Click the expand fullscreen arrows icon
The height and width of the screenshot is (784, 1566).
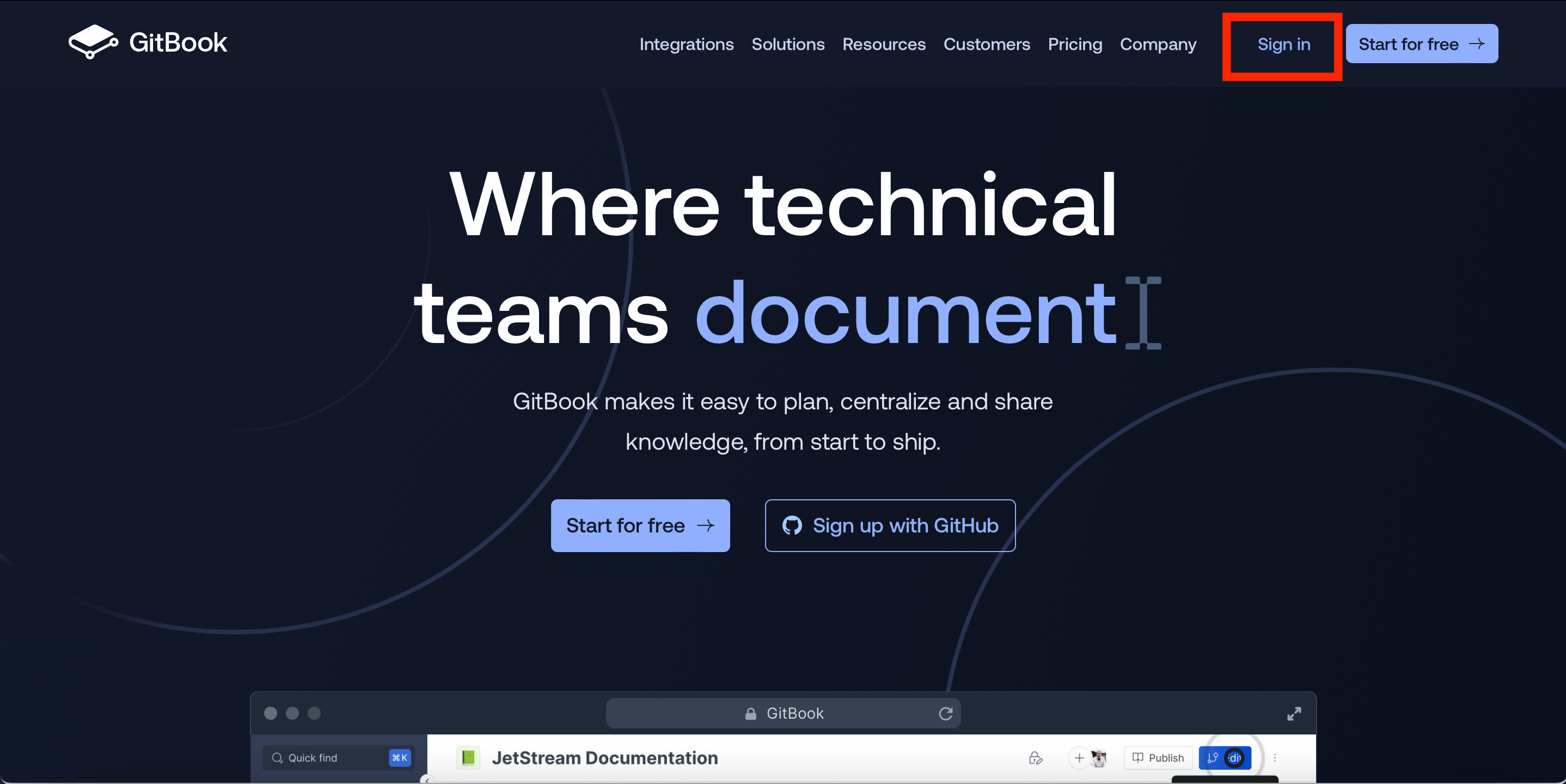coord(1294,714)
